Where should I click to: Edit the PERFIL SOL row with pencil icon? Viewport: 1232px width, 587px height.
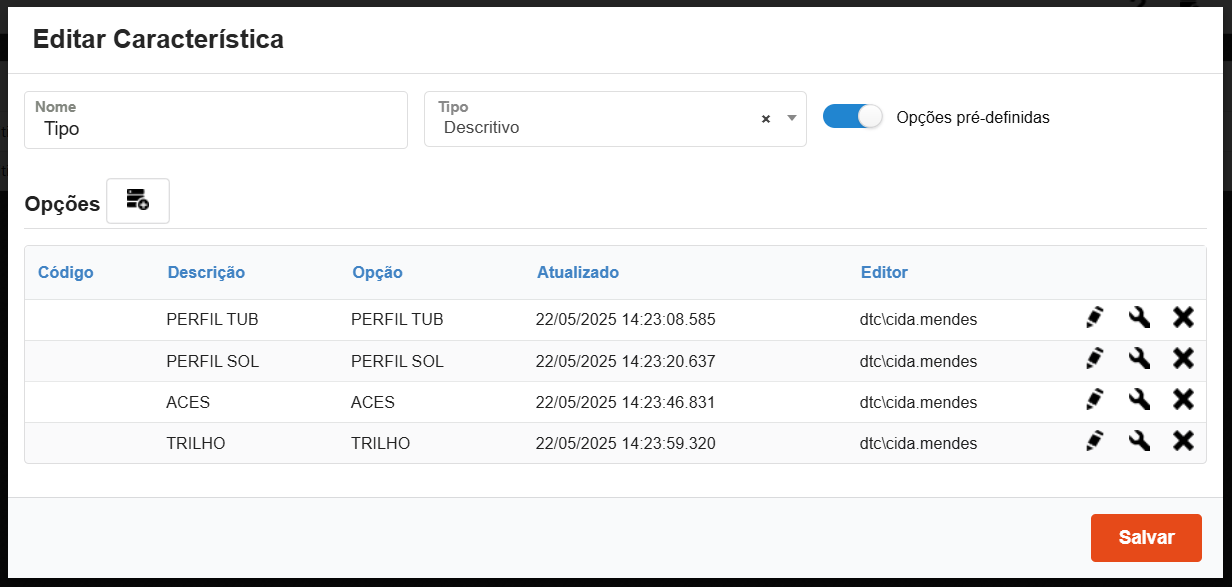1094,359
